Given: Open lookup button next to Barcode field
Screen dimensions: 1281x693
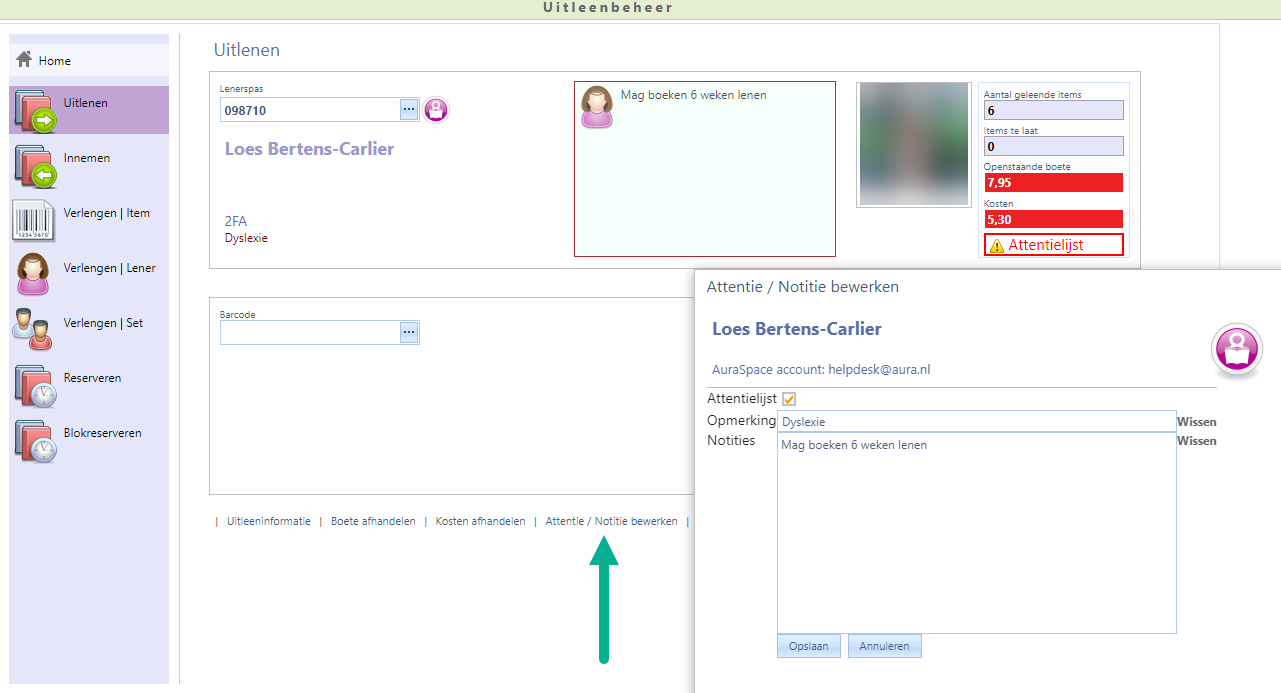Looking at the screenshot, I should pos(409,332).
